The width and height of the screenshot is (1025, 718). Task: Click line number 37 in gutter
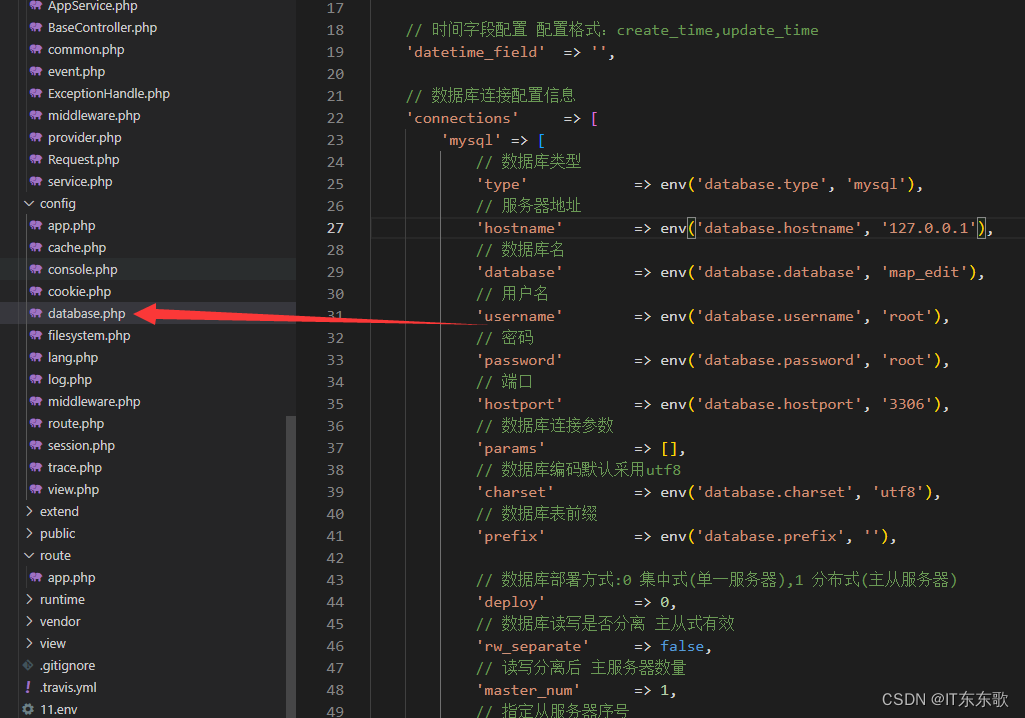pos(335,448)
